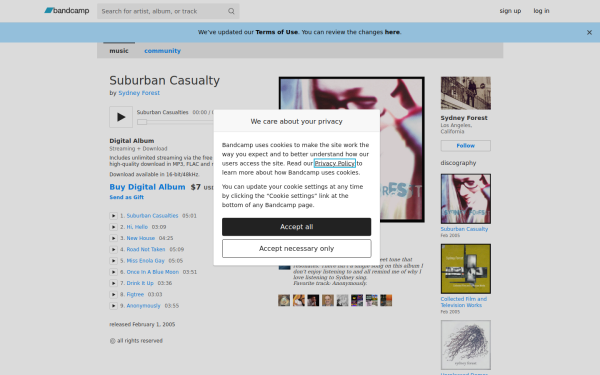Screen dimensions: 600x375
Task: Play the main album player button
Action: pos(121,117)
